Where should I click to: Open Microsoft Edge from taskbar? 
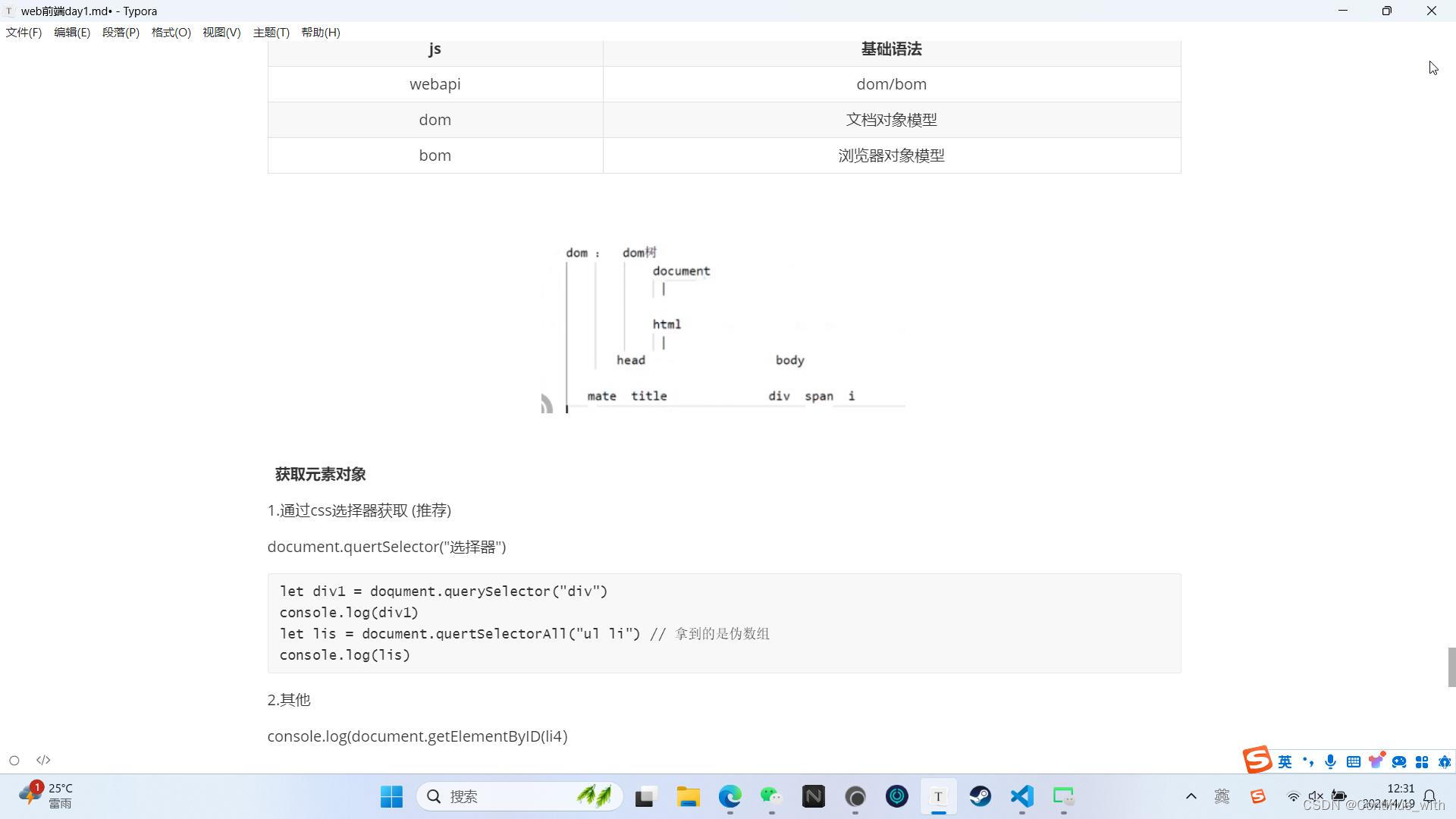(730, 796)
